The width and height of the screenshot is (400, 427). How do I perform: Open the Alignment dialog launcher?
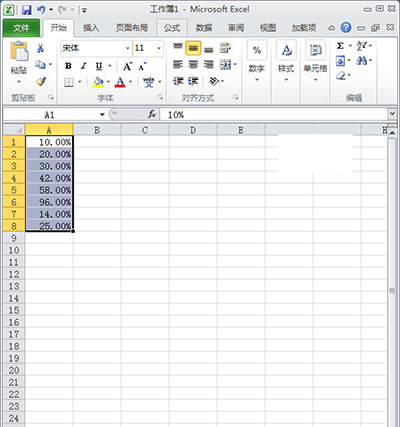236,97
